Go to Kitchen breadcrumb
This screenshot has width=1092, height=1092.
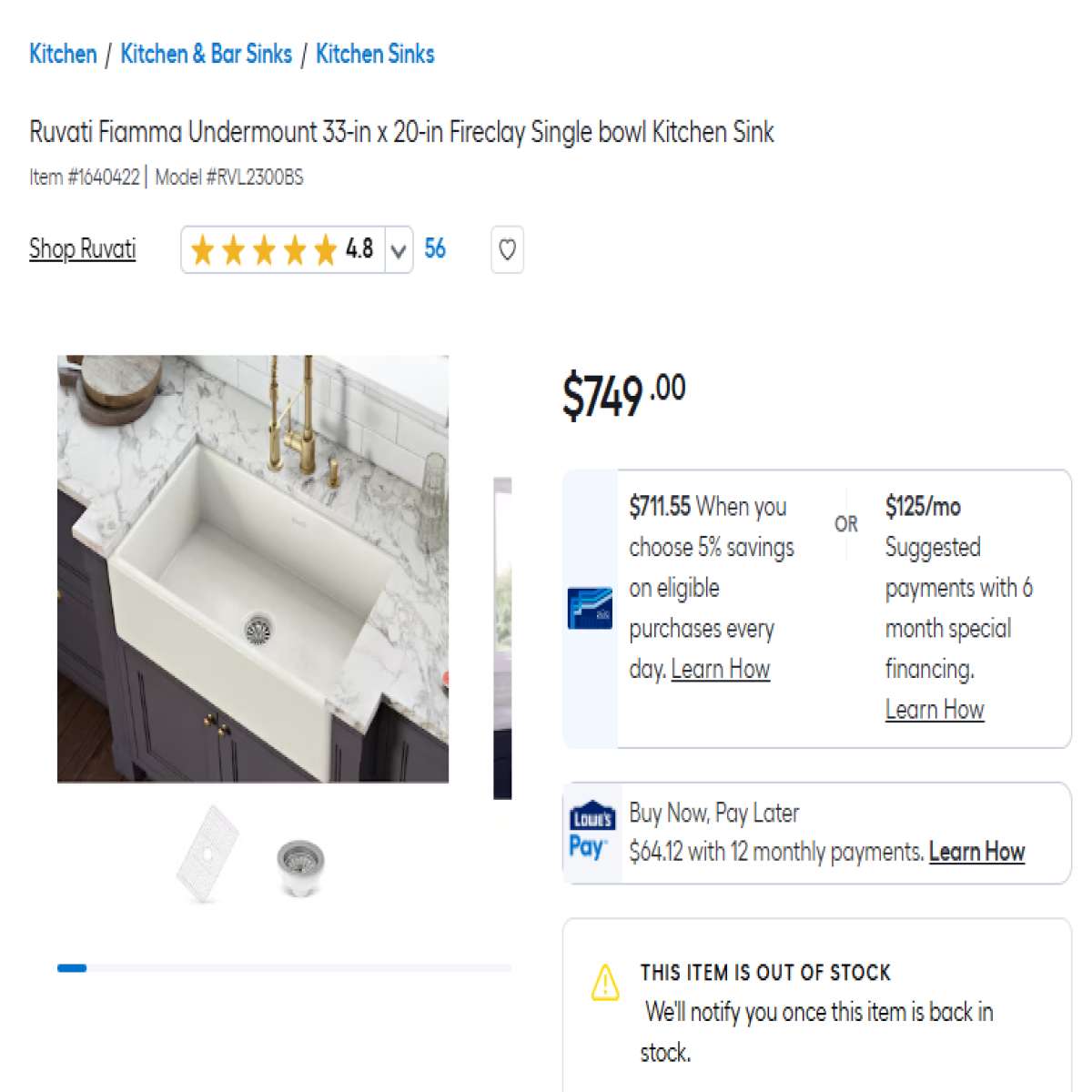[x=63, y=54]
